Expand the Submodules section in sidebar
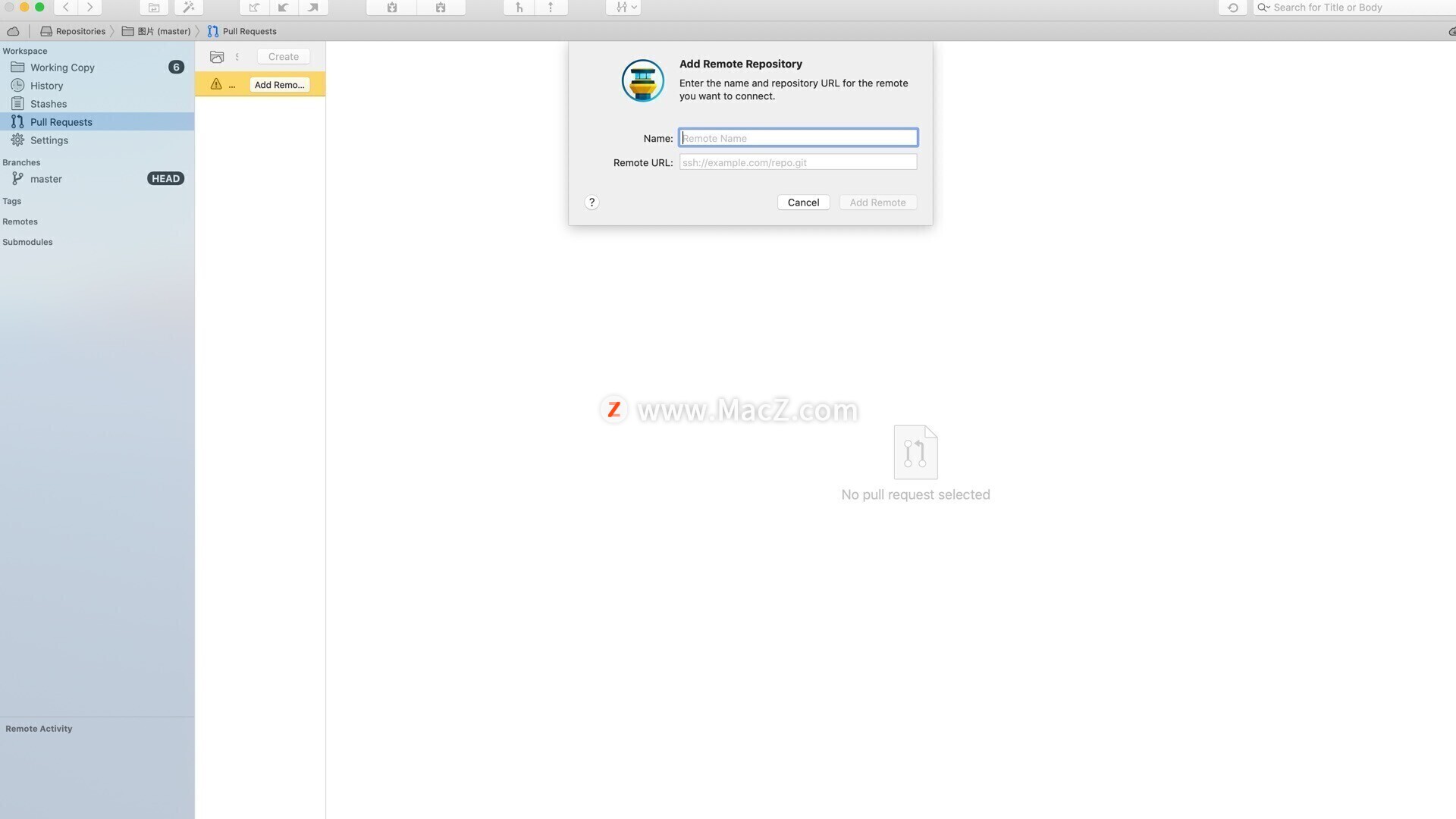The image size is (1456, 819). pyautogui.click(x=27, y=242)
